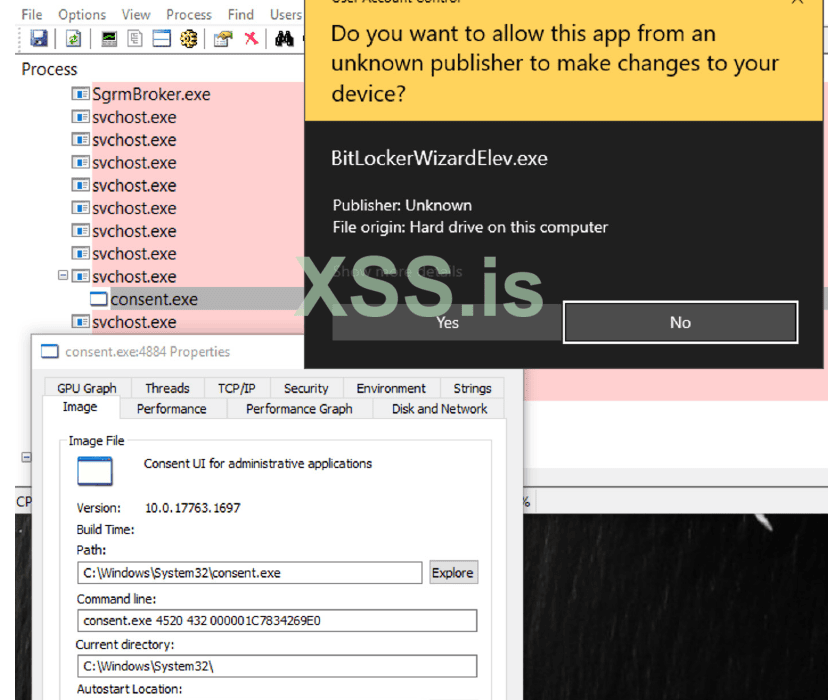
Task: Toggle the Show Lower Pane toolbar icon
Action: pos(162,38)
